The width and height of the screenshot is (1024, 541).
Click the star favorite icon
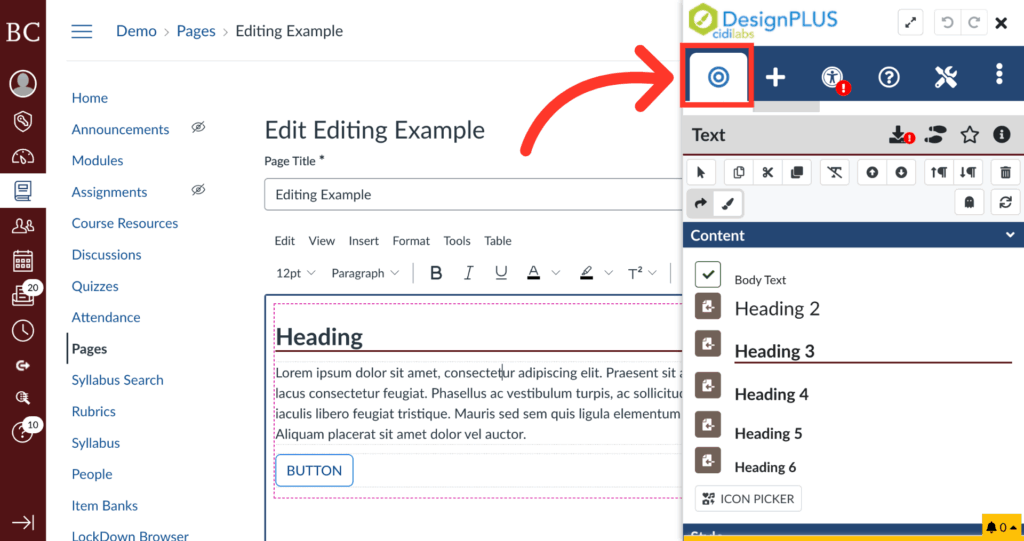click(970, 135)
